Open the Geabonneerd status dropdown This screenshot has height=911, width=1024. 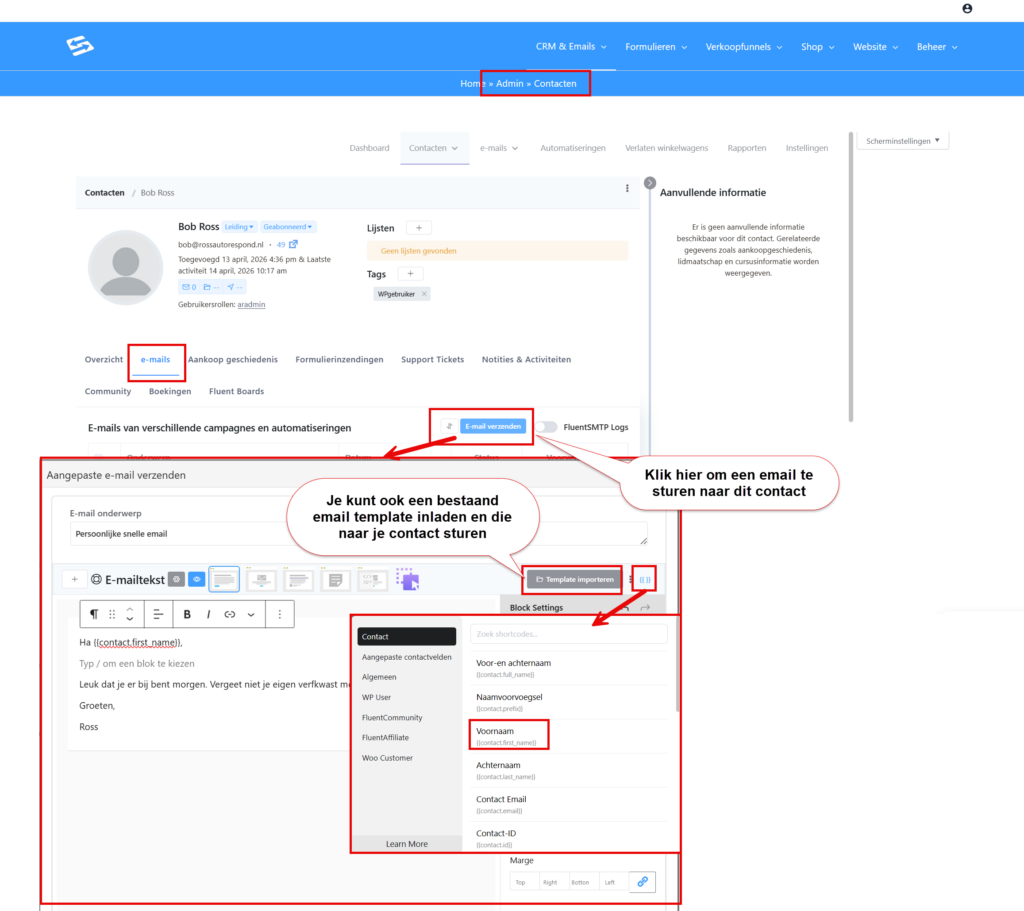[x=289, y=227]
